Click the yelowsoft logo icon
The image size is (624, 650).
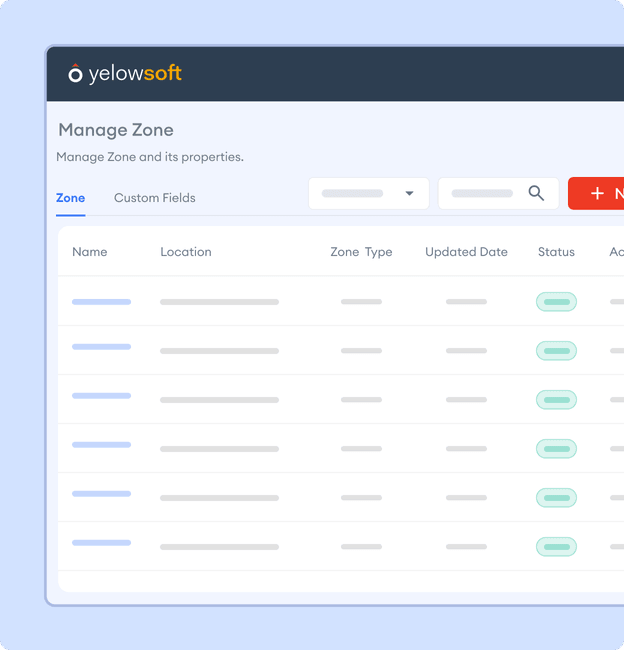coord(75,73)
